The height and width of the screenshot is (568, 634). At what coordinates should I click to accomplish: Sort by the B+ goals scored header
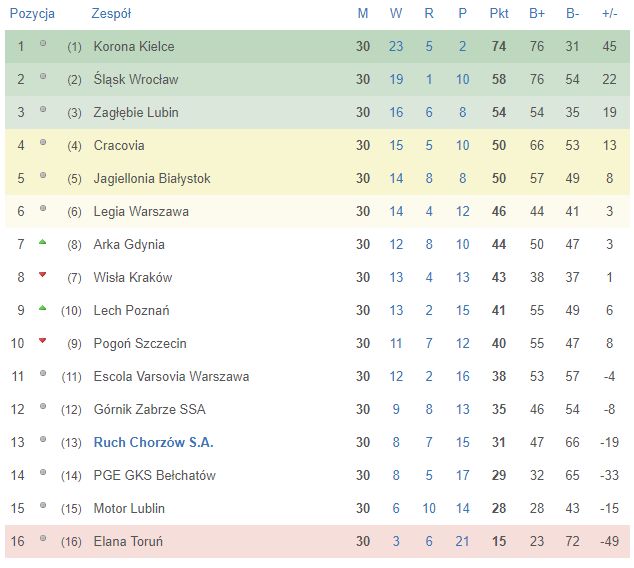click(x=537, y=13)
